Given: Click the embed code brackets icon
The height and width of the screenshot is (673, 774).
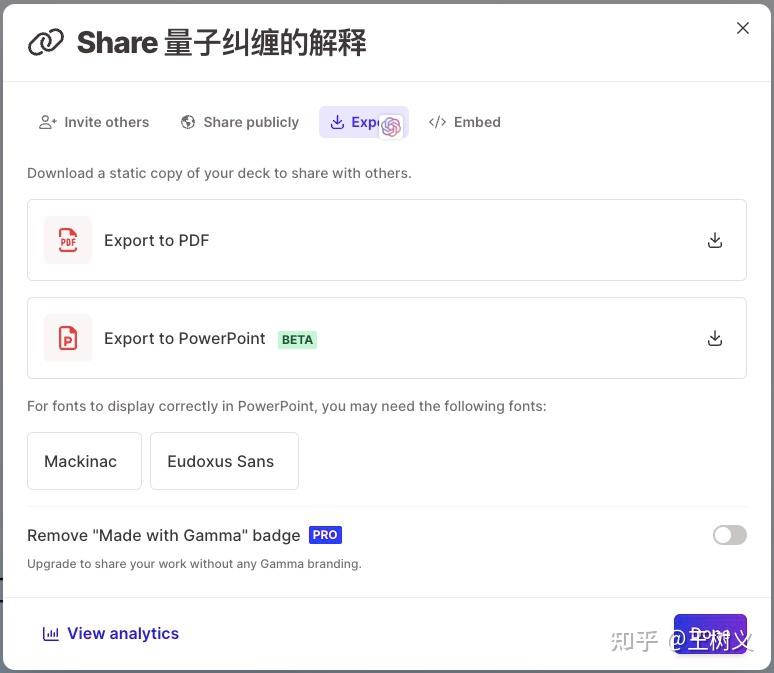Looking at the screenshot, I should pos(437,122).
